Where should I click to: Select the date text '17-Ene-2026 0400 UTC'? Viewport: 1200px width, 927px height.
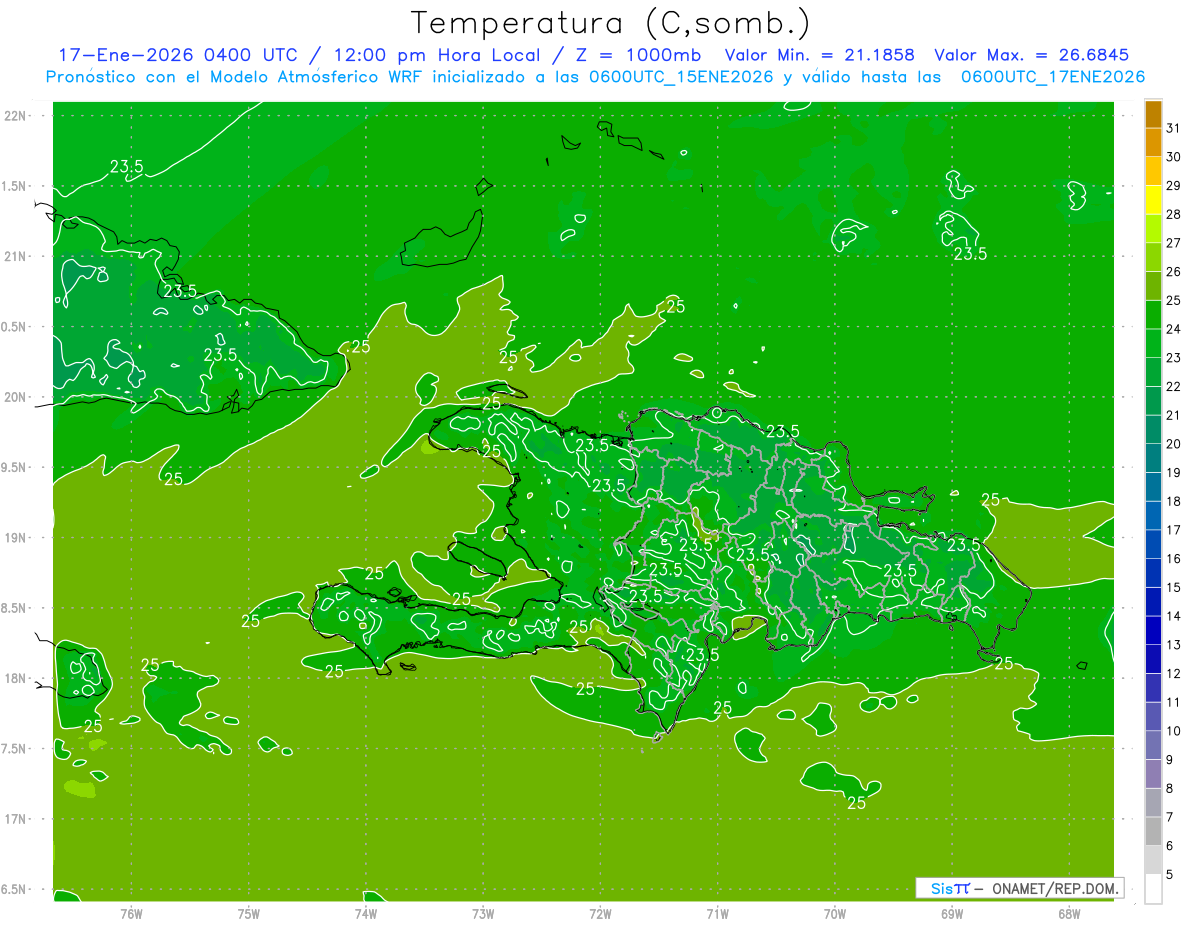pos(177,55)
